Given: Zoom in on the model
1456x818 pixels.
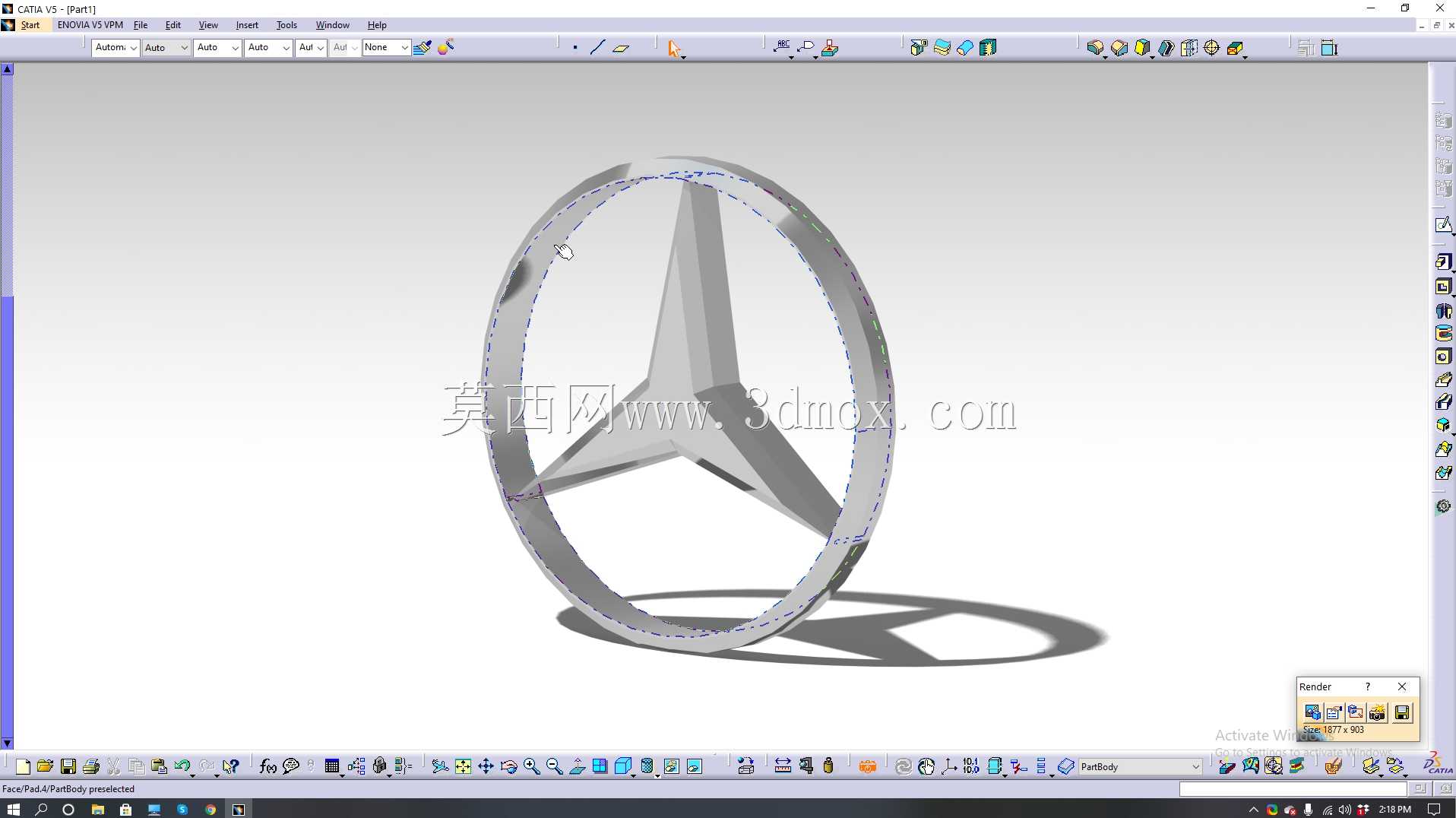Looking at the screenshot, I should 531,766.
